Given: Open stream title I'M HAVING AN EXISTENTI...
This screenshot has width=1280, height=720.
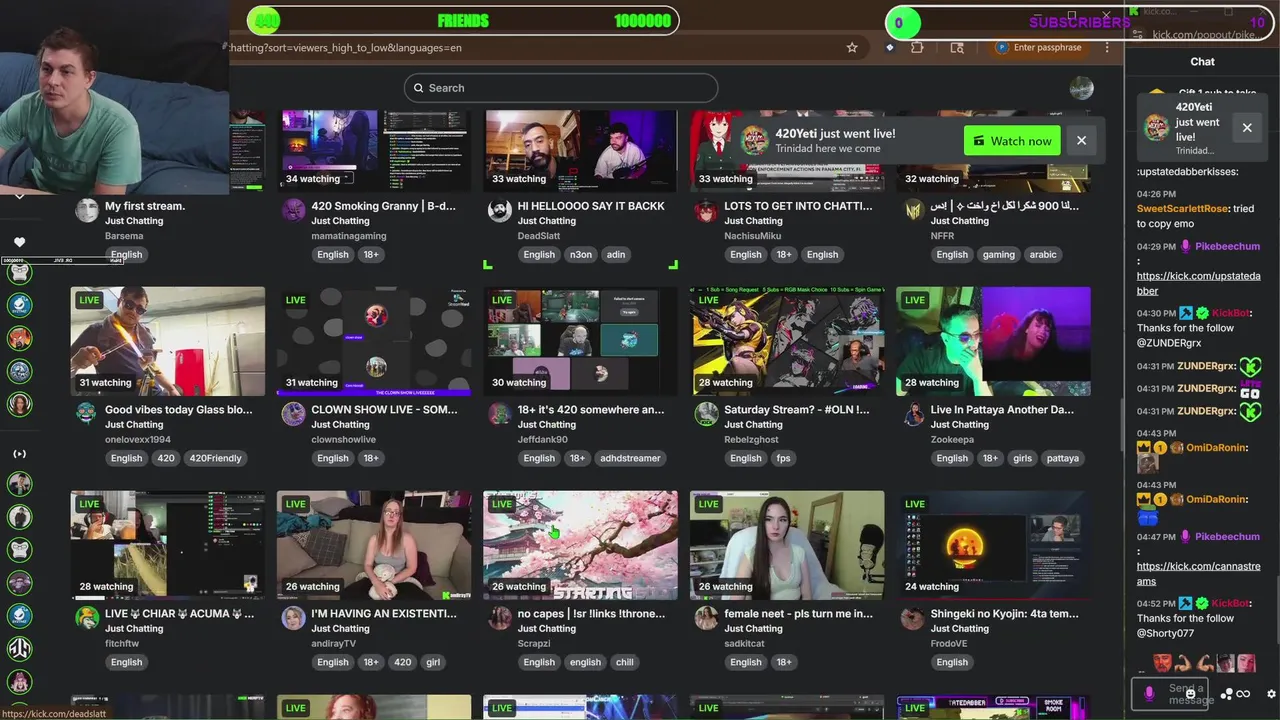Looking at the screenshot, I should [x=384, y=613].
